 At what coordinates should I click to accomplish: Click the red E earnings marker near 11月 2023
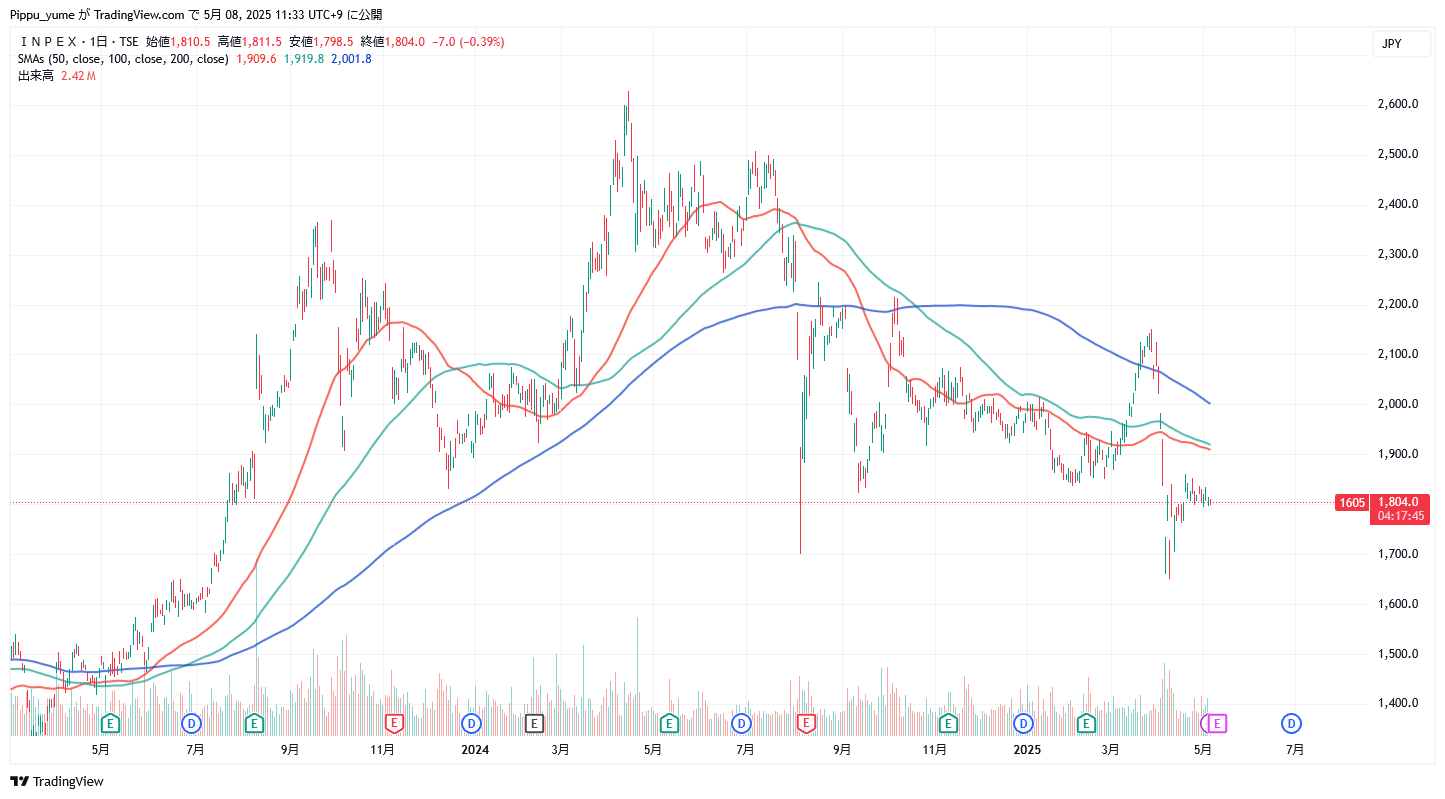click(x=394, y=722)
